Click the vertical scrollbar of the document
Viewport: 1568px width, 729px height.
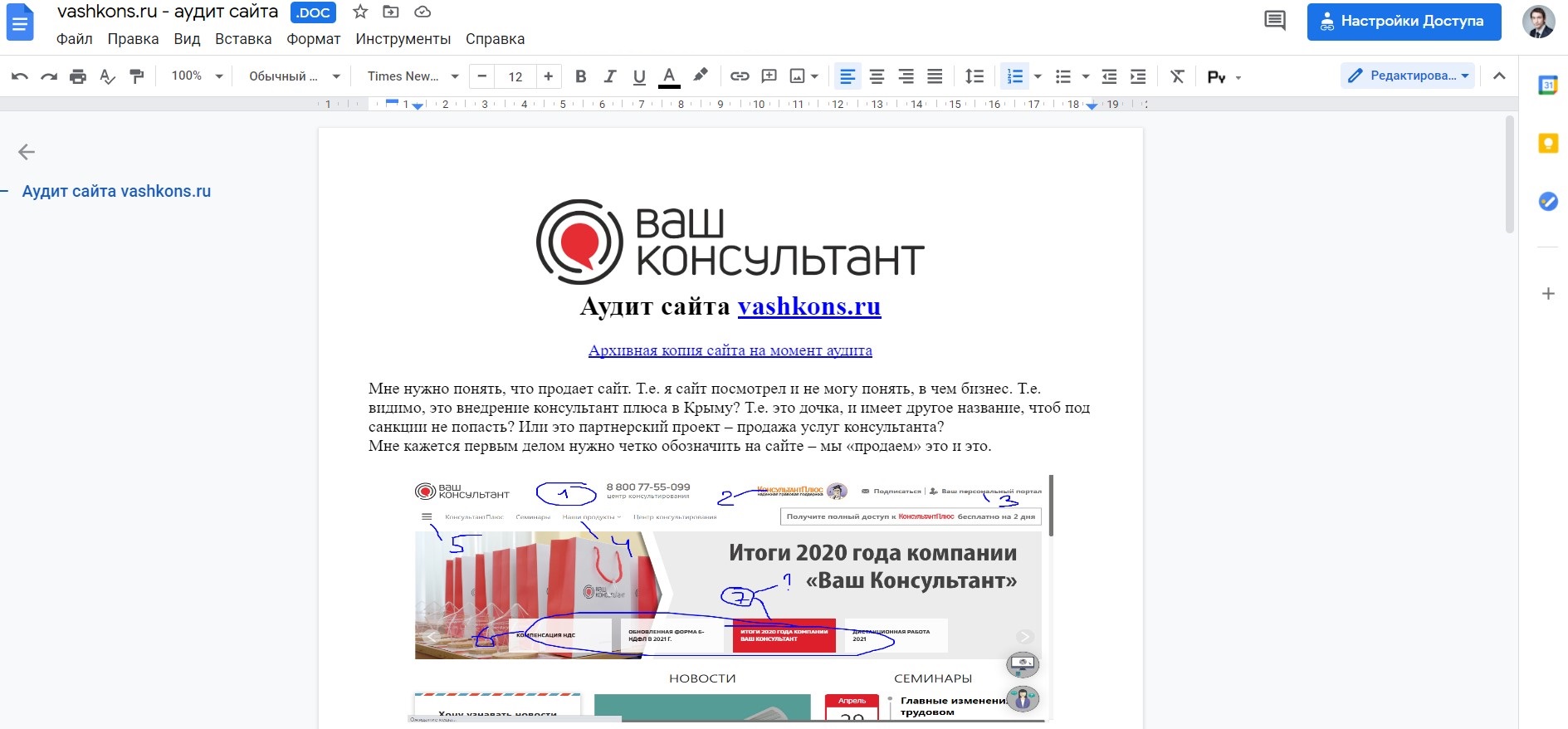(1510, 174)
